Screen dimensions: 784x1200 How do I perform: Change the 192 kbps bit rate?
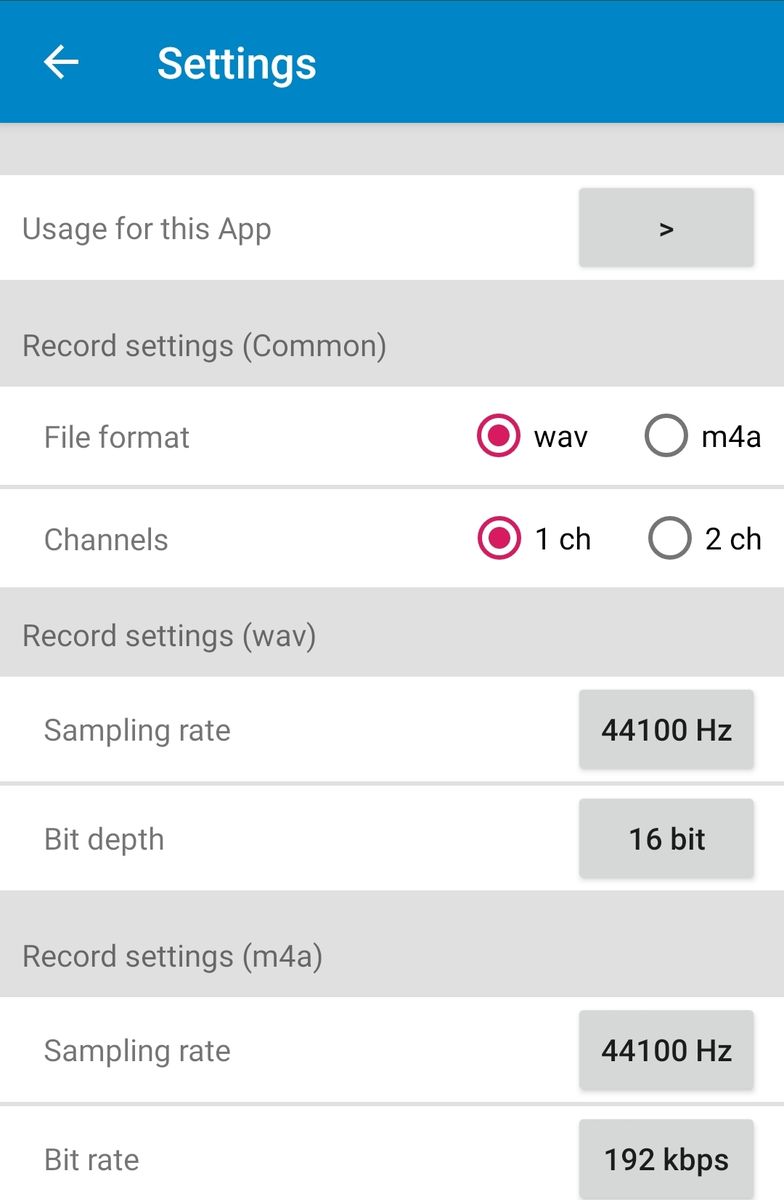coord(666,1160)
